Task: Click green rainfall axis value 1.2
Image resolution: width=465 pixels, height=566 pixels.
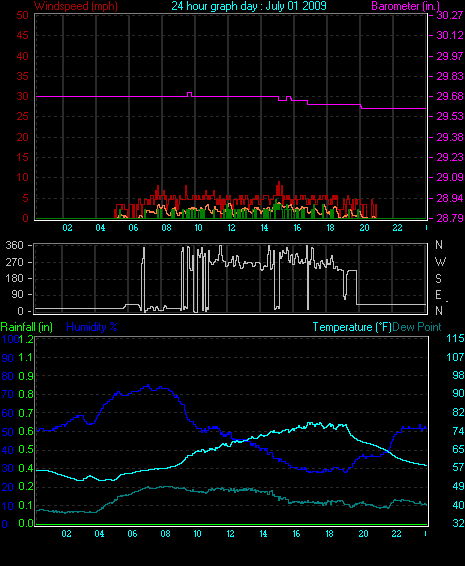Action: (x=26, y=339)
